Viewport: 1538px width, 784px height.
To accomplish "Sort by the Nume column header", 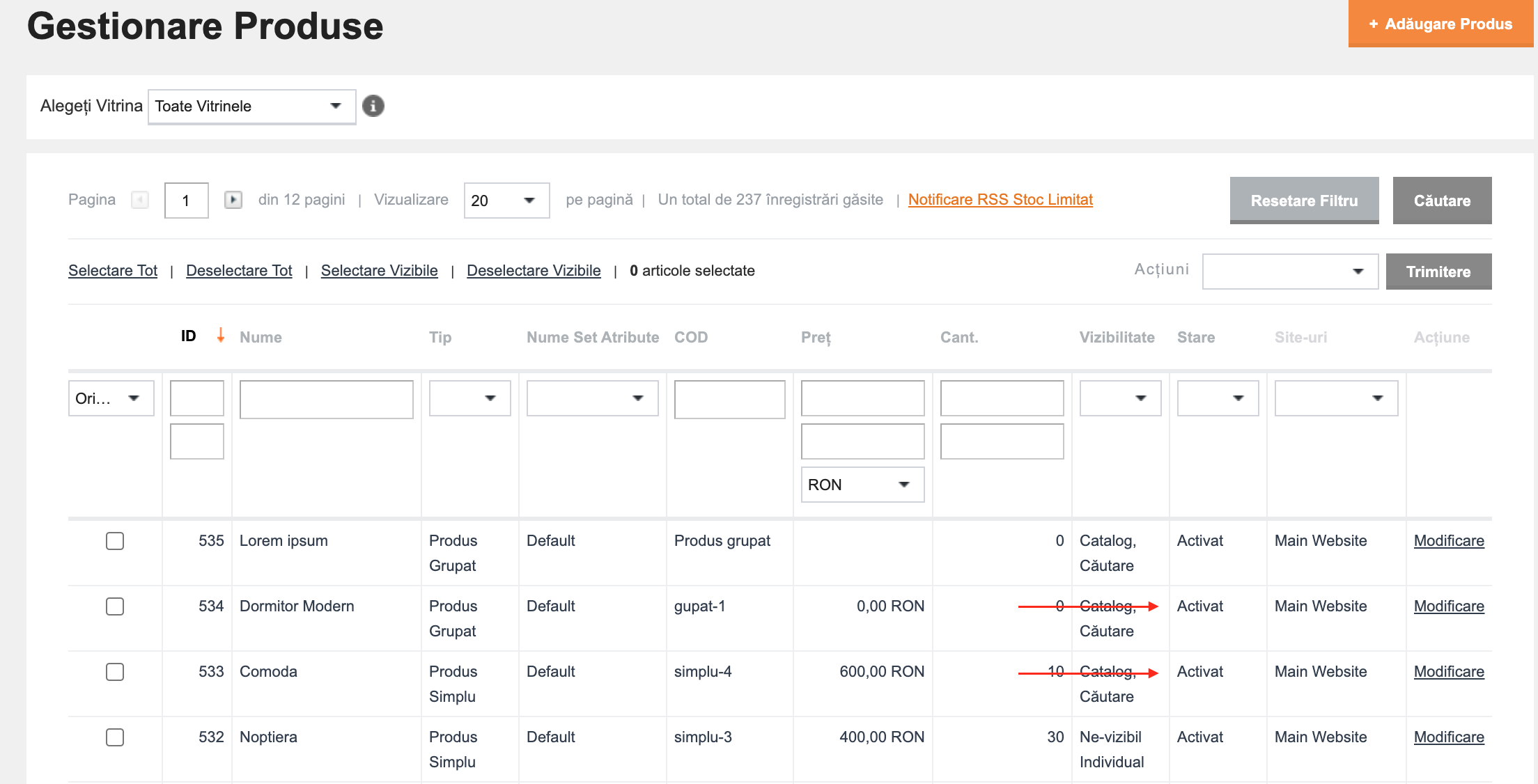I will tap(261, 337).
